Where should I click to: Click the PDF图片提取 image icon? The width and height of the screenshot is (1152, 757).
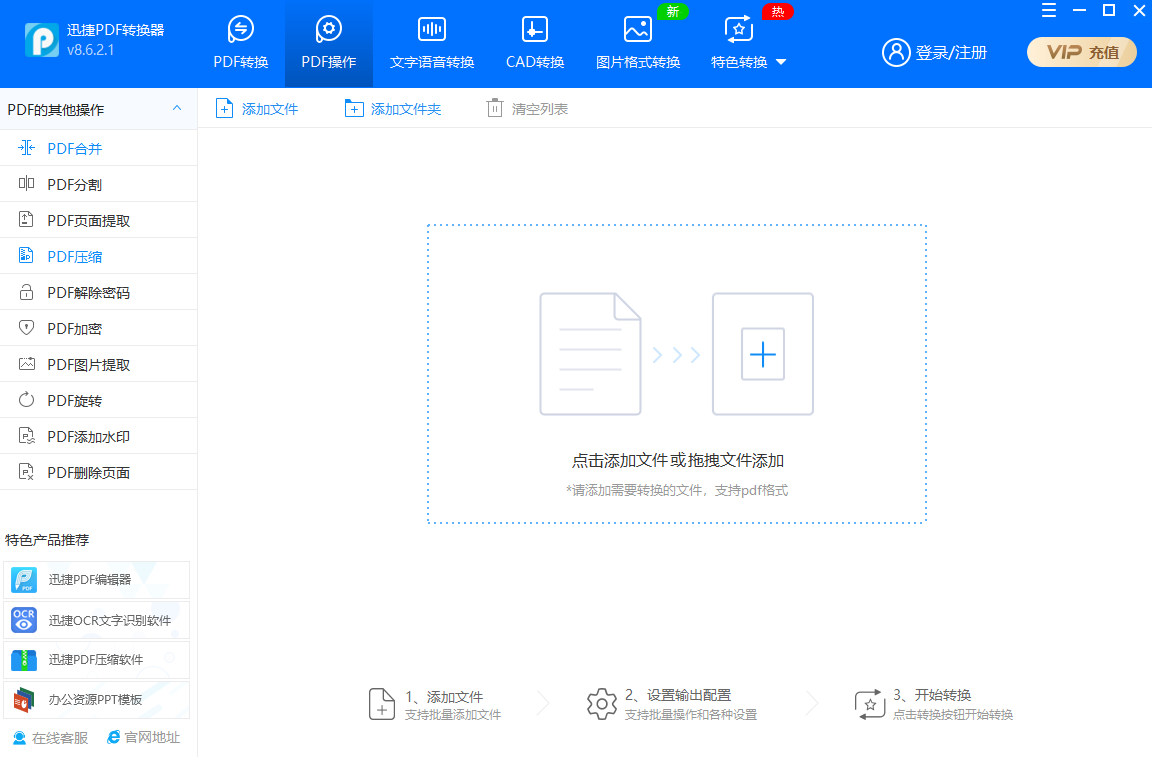click(x=26, y=364)
